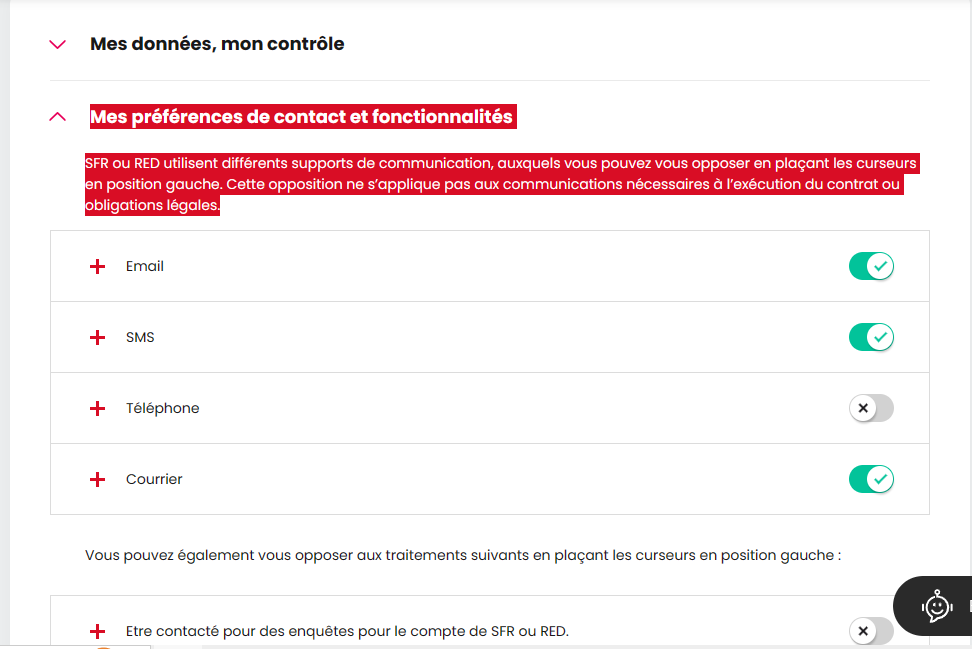Screen dimensions: 972x649
Task: Click the Email row label
Action: pos(145,267)
